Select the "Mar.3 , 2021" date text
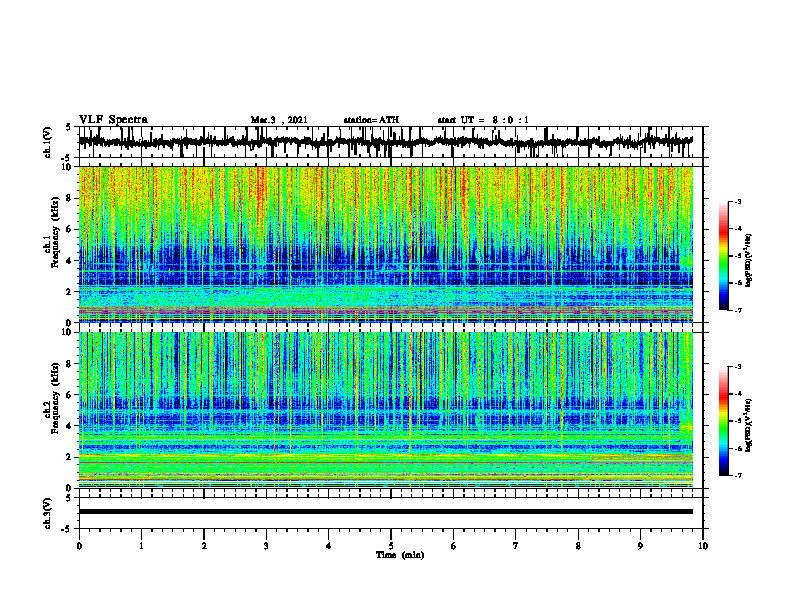The width and height of the screenshot is (792, 612). click(x=279, y=120)
